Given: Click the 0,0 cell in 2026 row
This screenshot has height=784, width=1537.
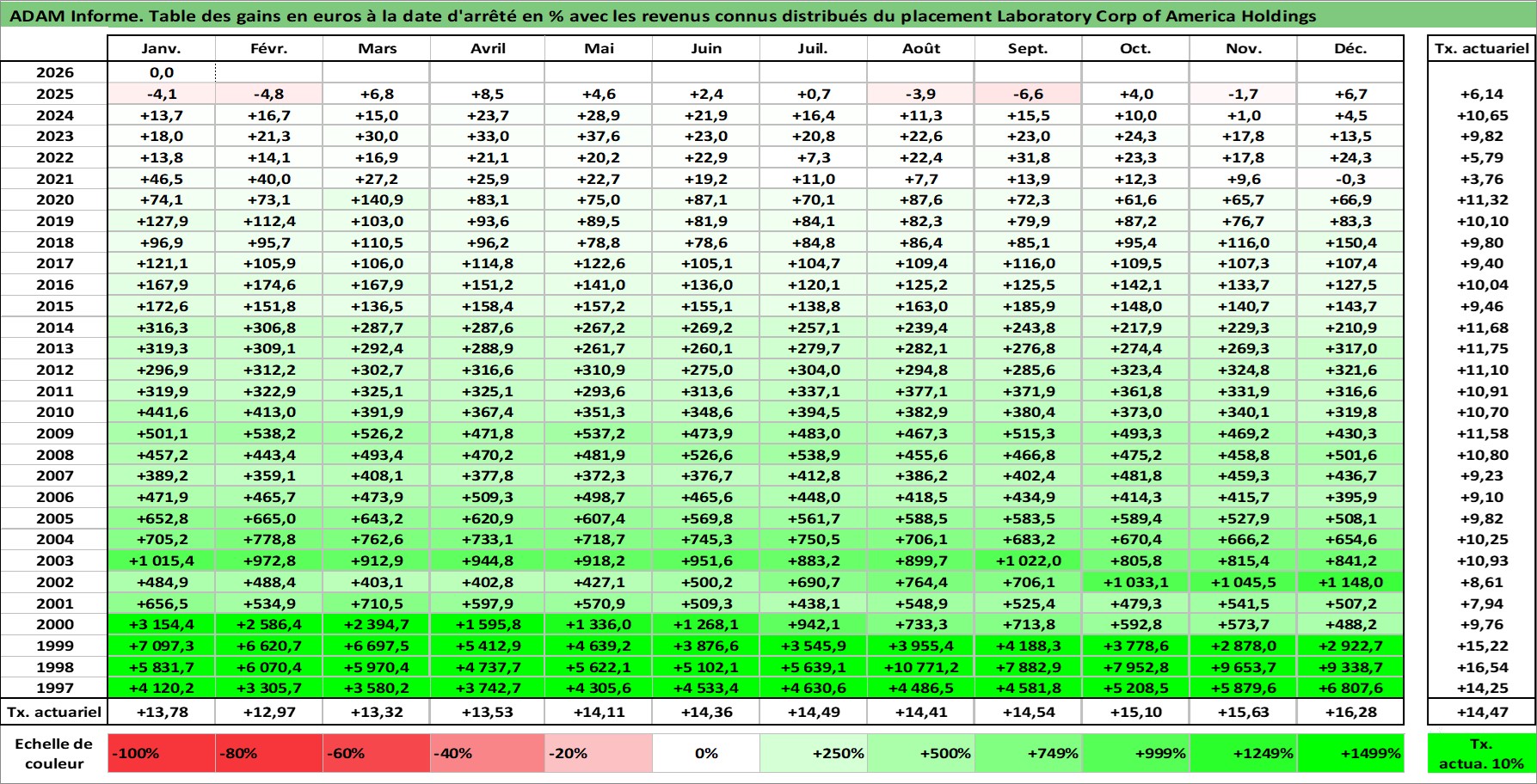Looking at the screenshot, I should [x=162, y=73].
